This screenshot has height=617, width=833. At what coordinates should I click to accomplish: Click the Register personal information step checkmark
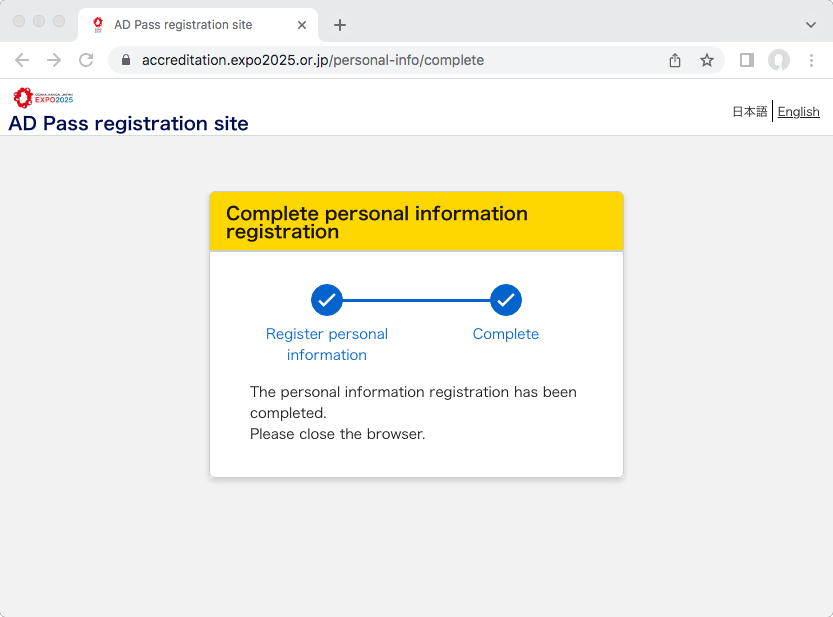click(x=327, y=300)
